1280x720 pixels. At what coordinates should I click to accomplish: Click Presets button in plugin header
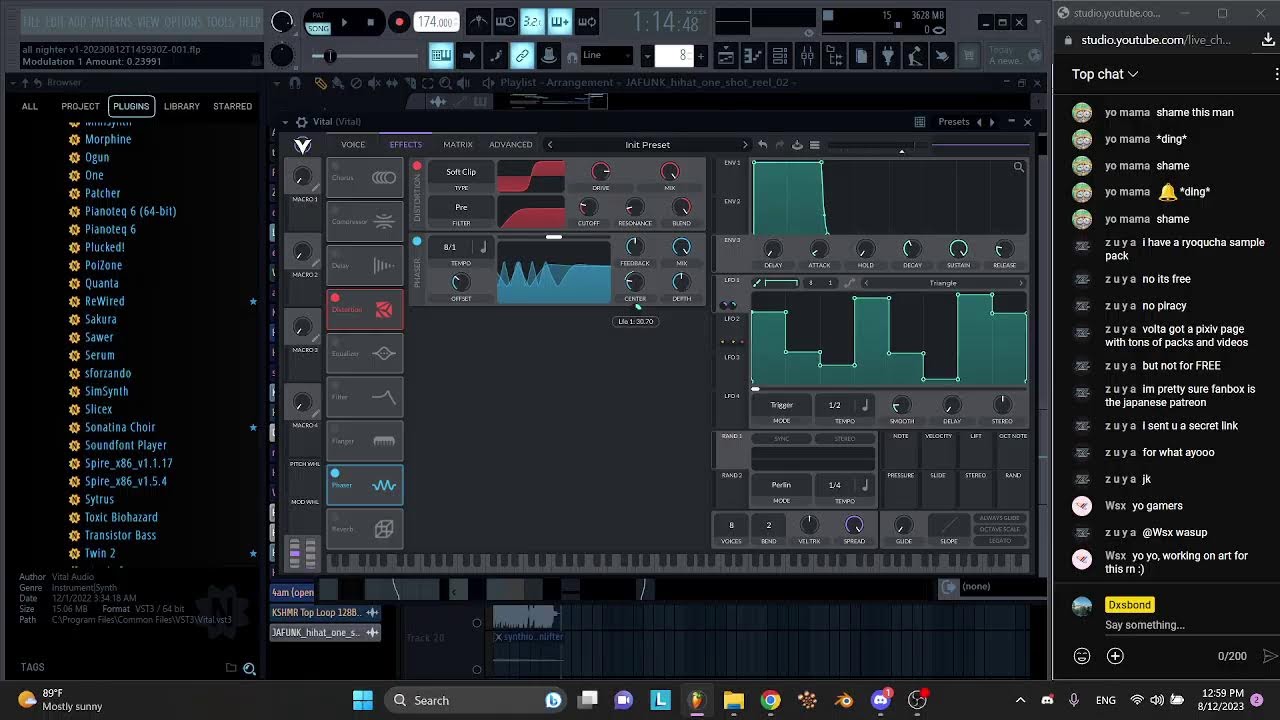[x=953, y=122]
